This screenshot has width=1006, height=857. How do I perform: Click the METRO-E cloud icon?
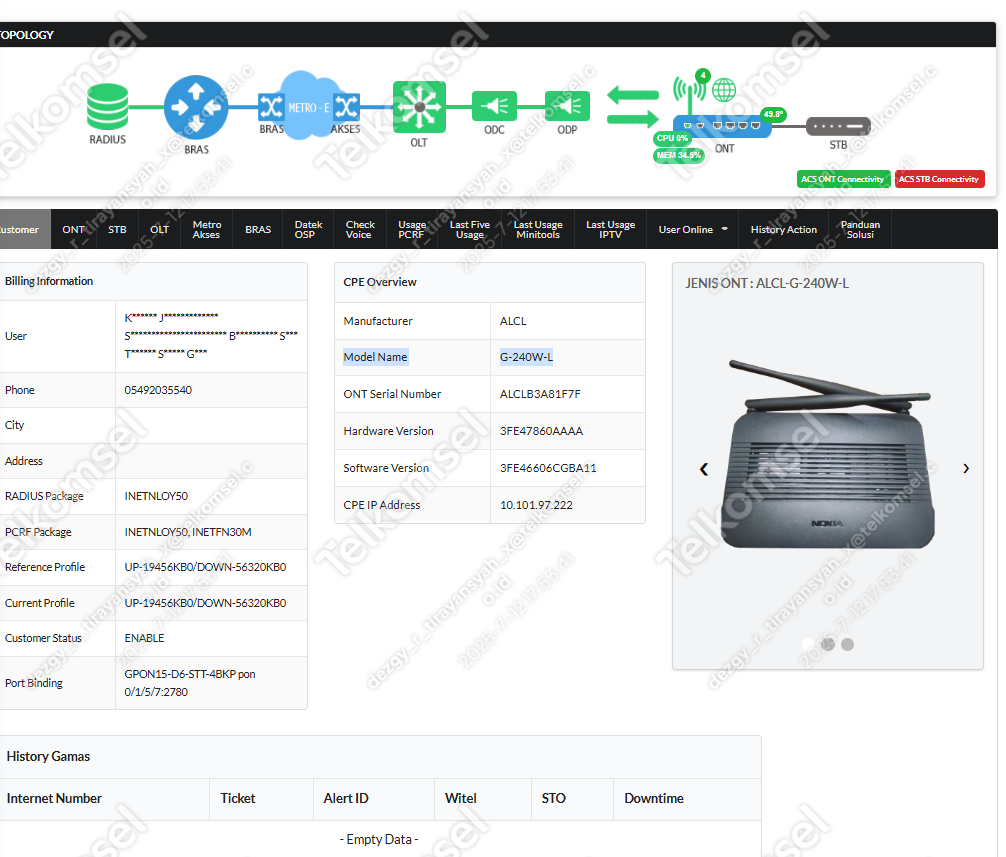(309, 106)
